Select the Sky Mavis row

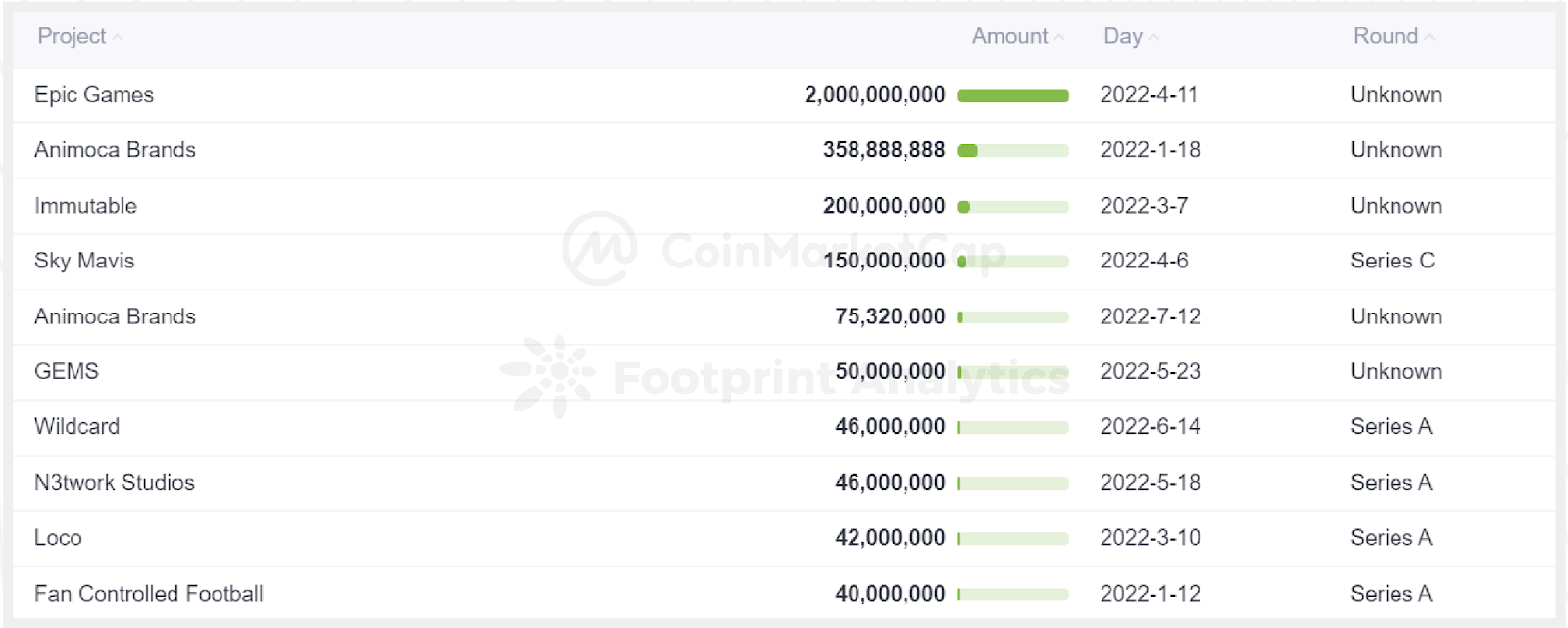(84, 261)
